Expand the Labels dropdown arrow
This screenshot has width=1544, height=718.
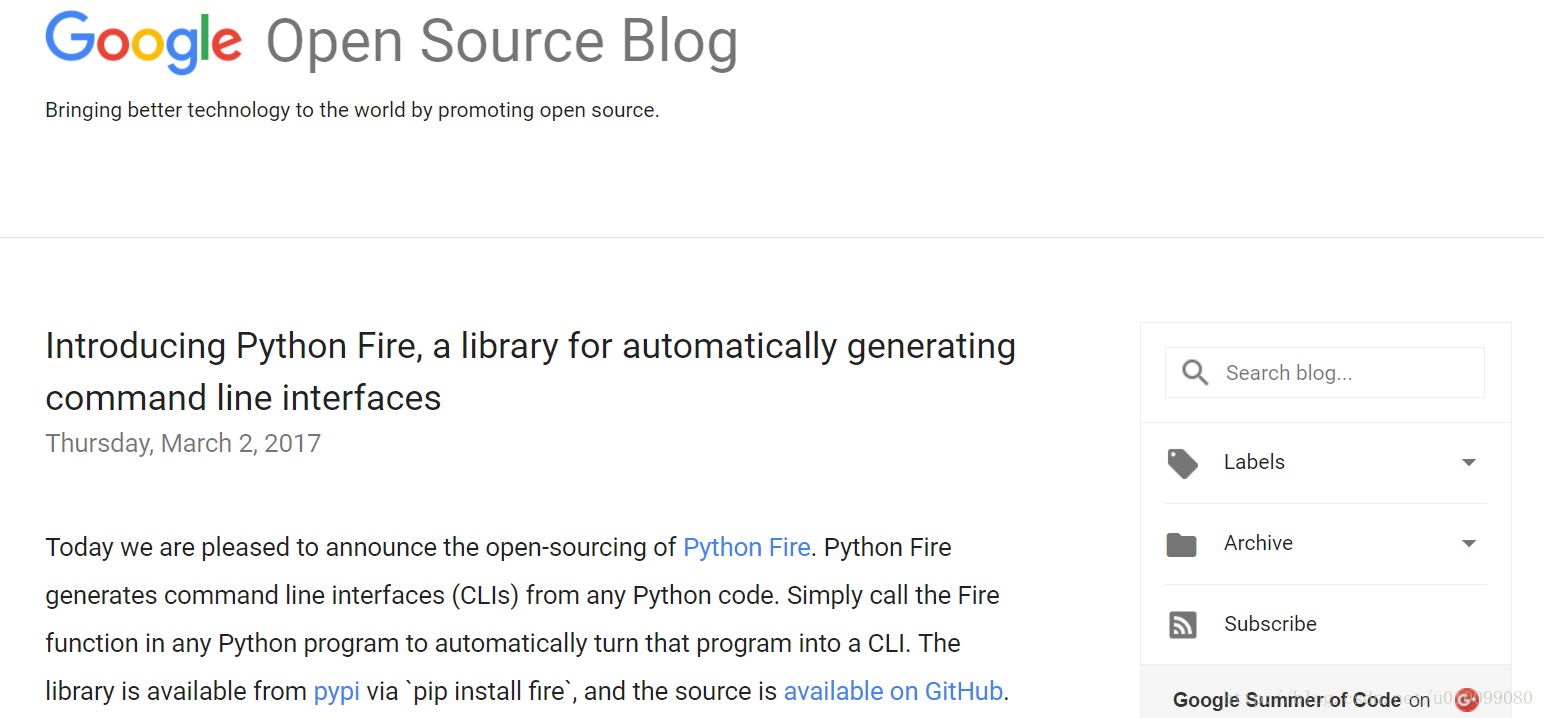point(1468,462)
